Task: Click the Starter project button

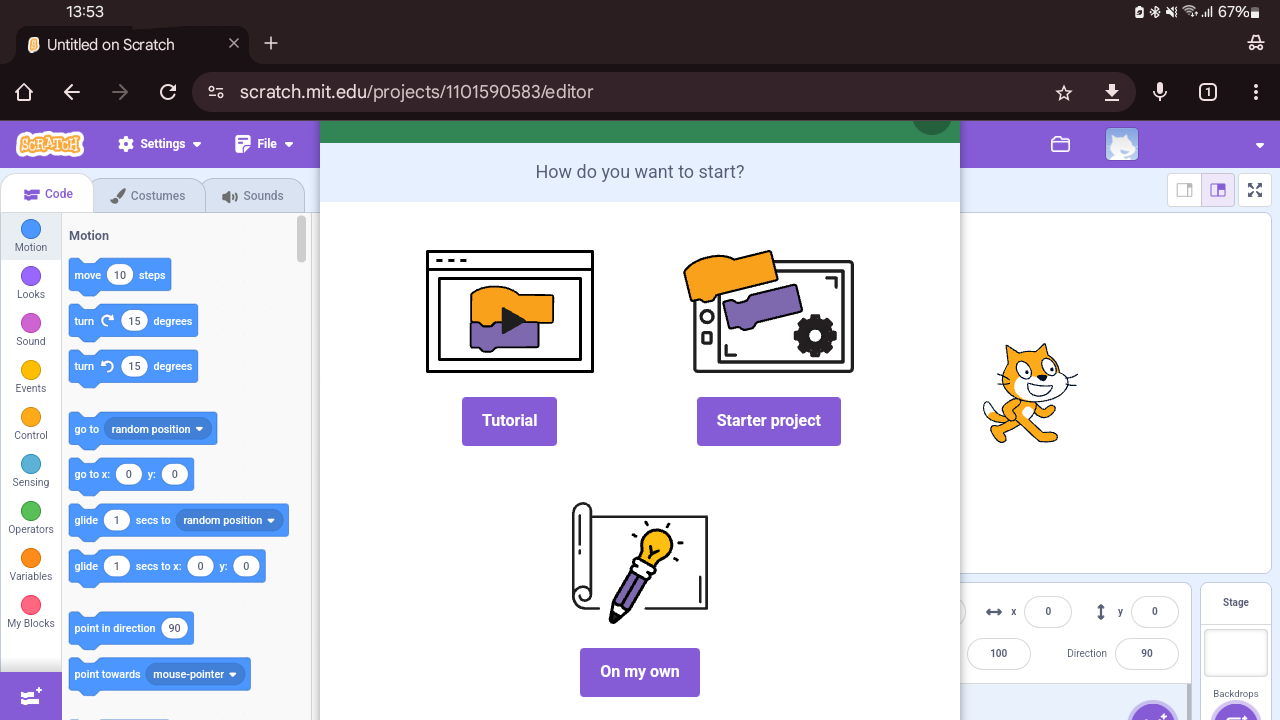Action: click(769, 421)
